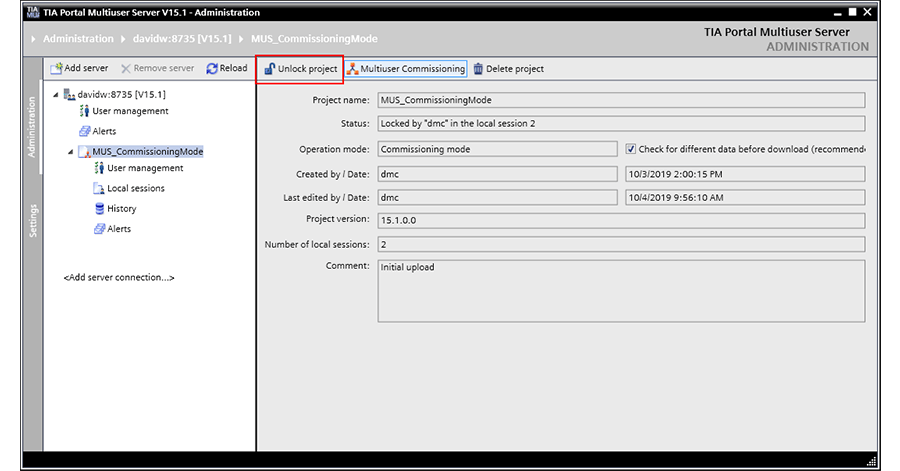Click the Remove server X icon
Image resolution: width=900 pixels, height=471 pixels.
click(125, 69)
